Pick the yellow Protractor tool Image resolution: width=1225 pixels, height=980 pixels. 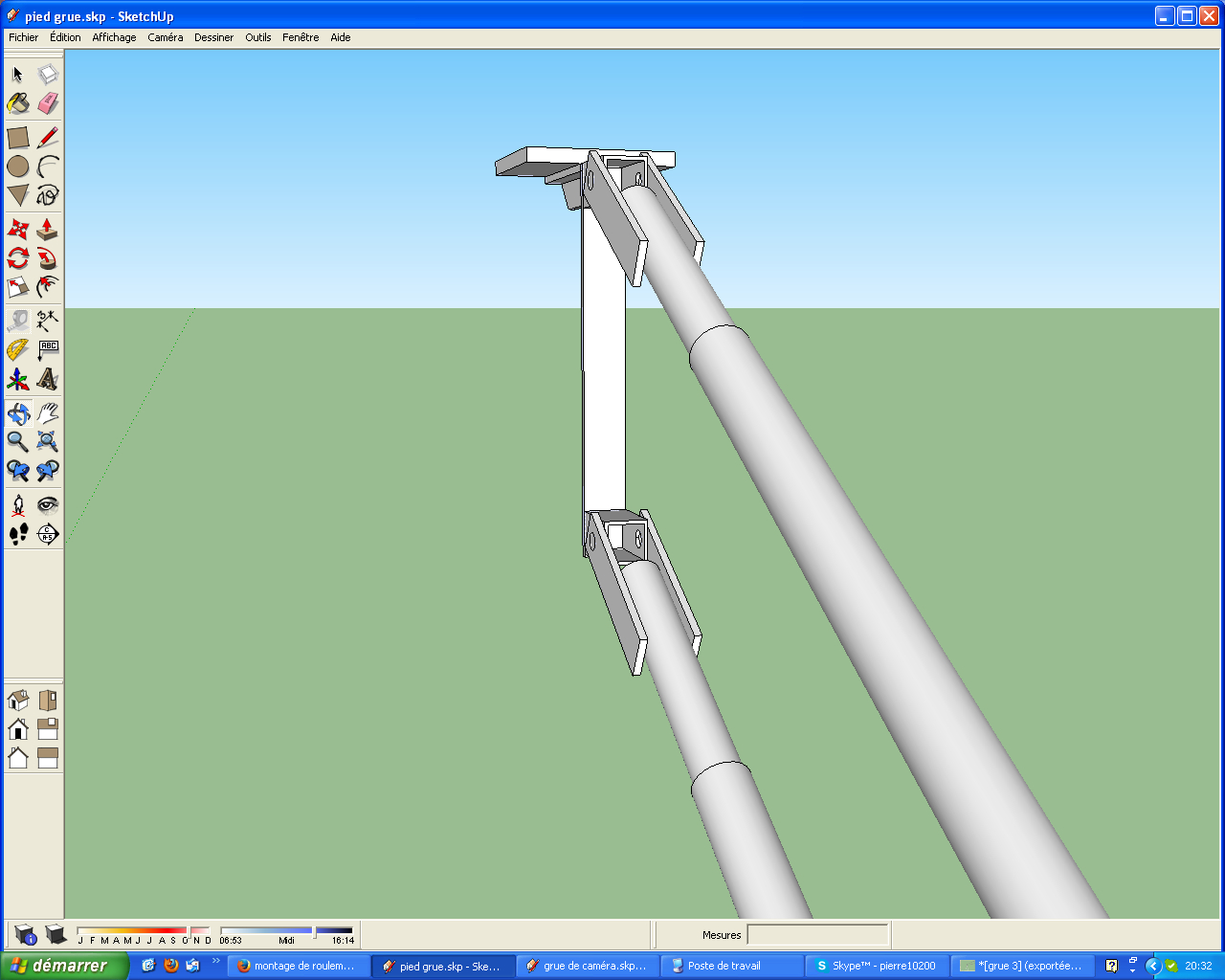18,350
